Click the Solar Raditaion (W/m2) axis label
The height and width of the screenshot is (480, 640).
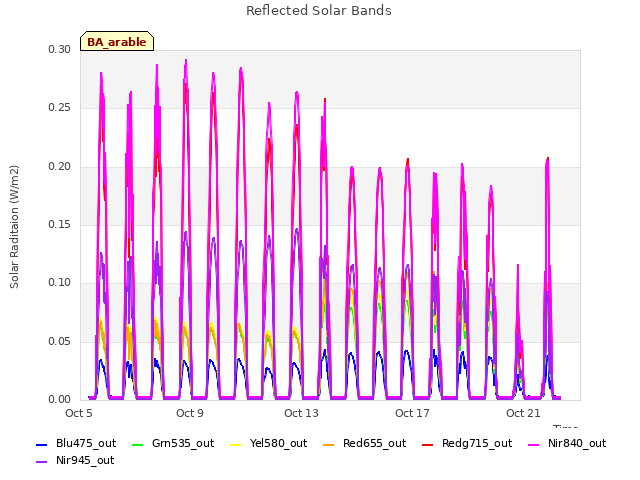coord(14,227)
